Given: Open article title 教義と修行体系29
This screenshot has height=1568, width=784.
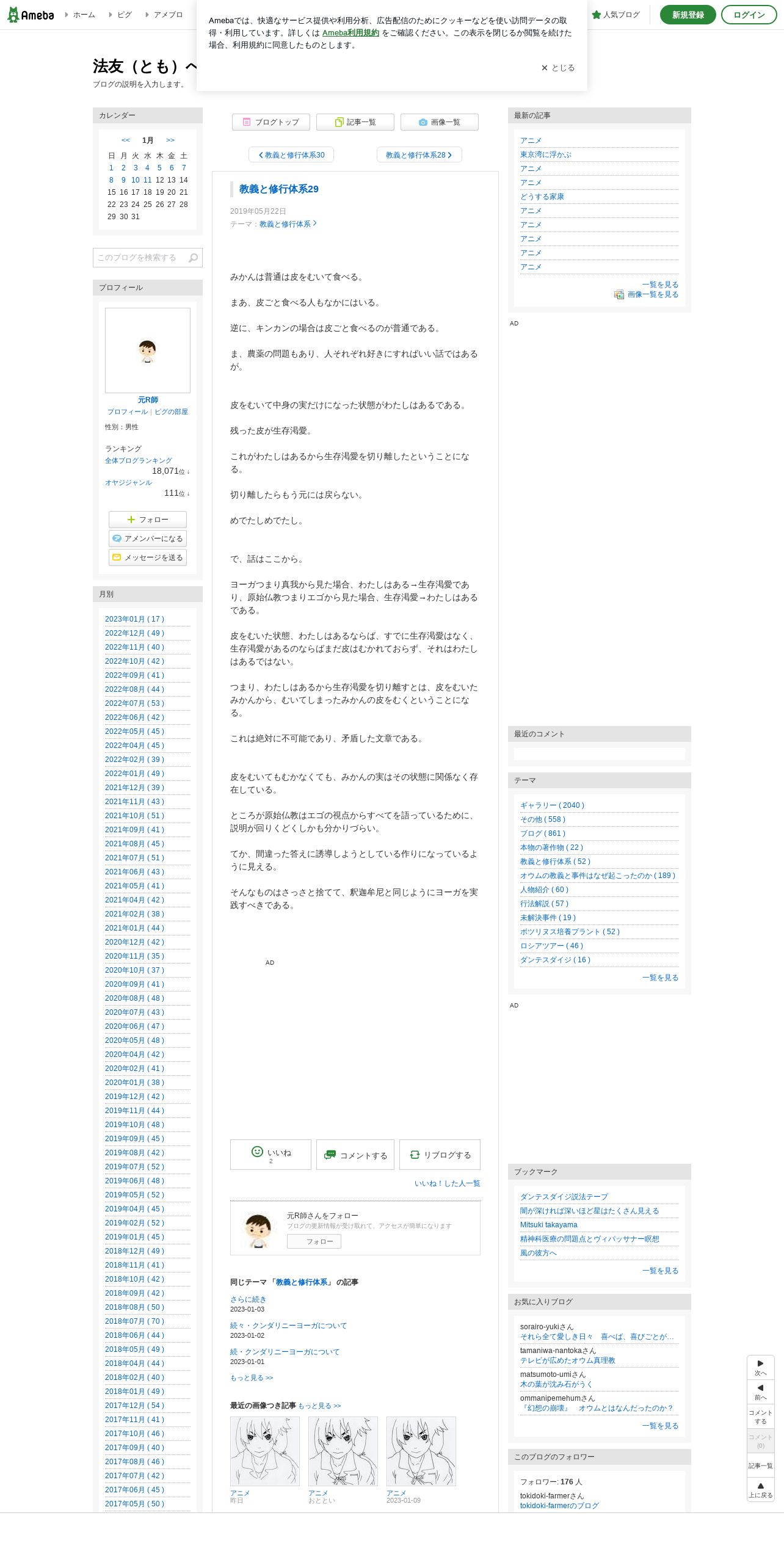Looking at the screenshot, I should pos(278,189).
